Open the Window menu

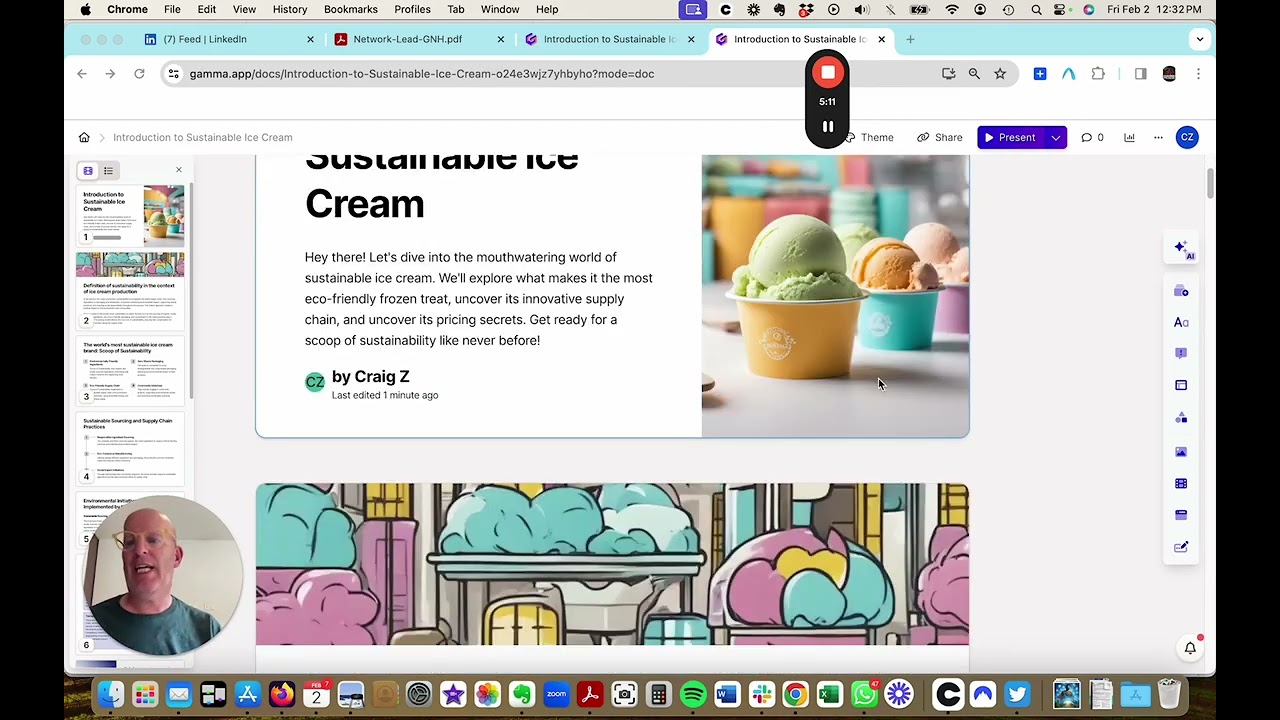click(500, 9)
